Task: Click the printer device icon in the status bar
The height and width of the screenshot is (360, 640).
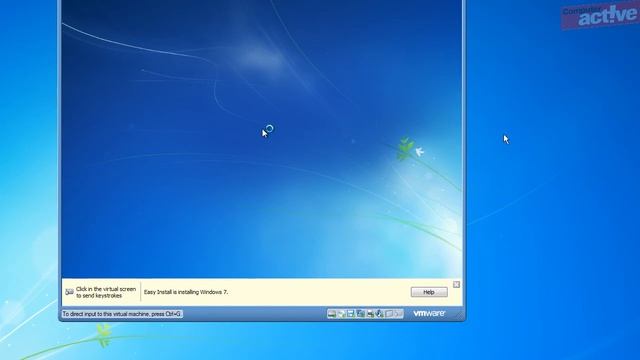Action: click(x=370, y=313)
